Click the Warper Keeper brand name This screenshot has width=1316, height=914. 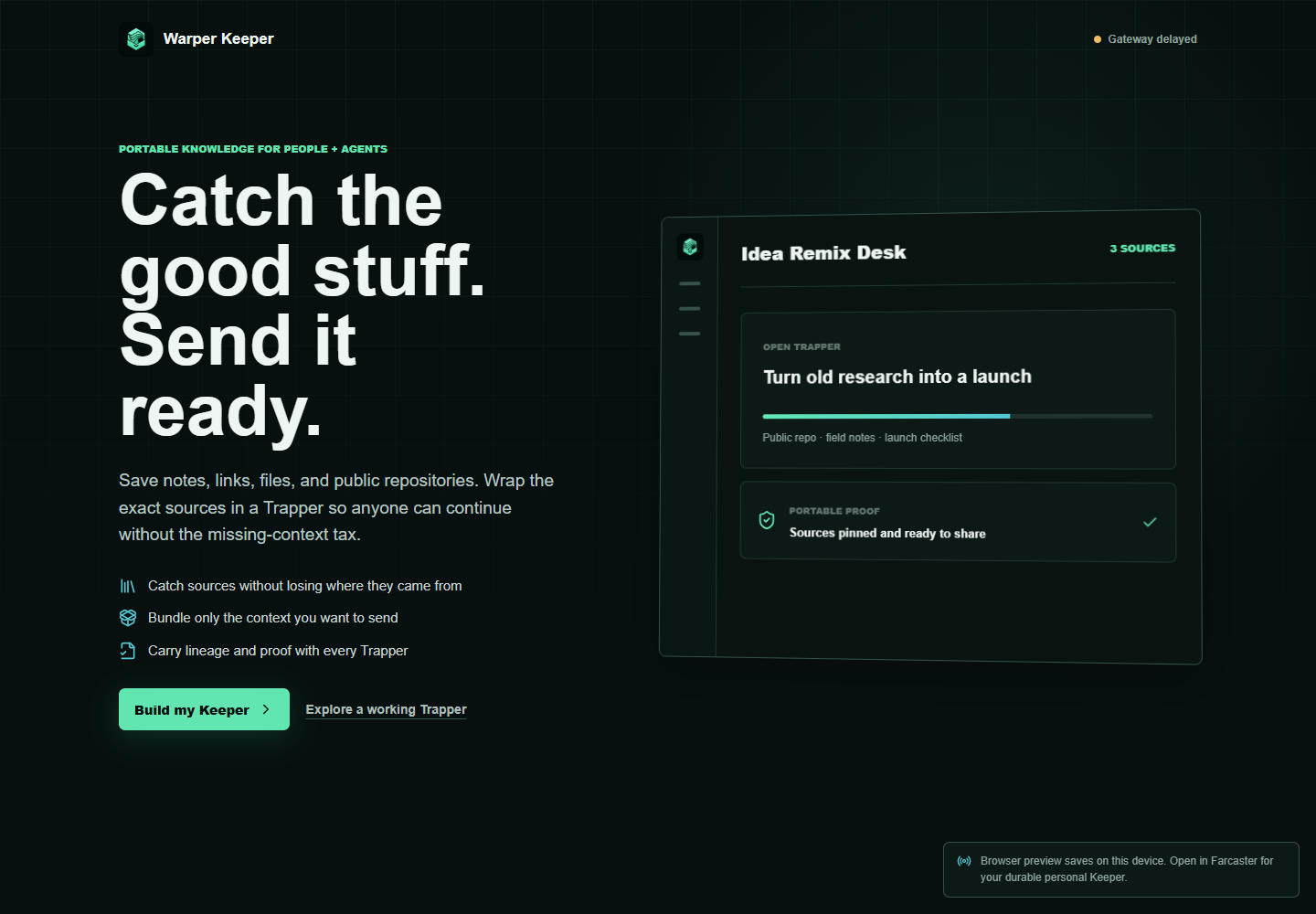click(218, 38)
